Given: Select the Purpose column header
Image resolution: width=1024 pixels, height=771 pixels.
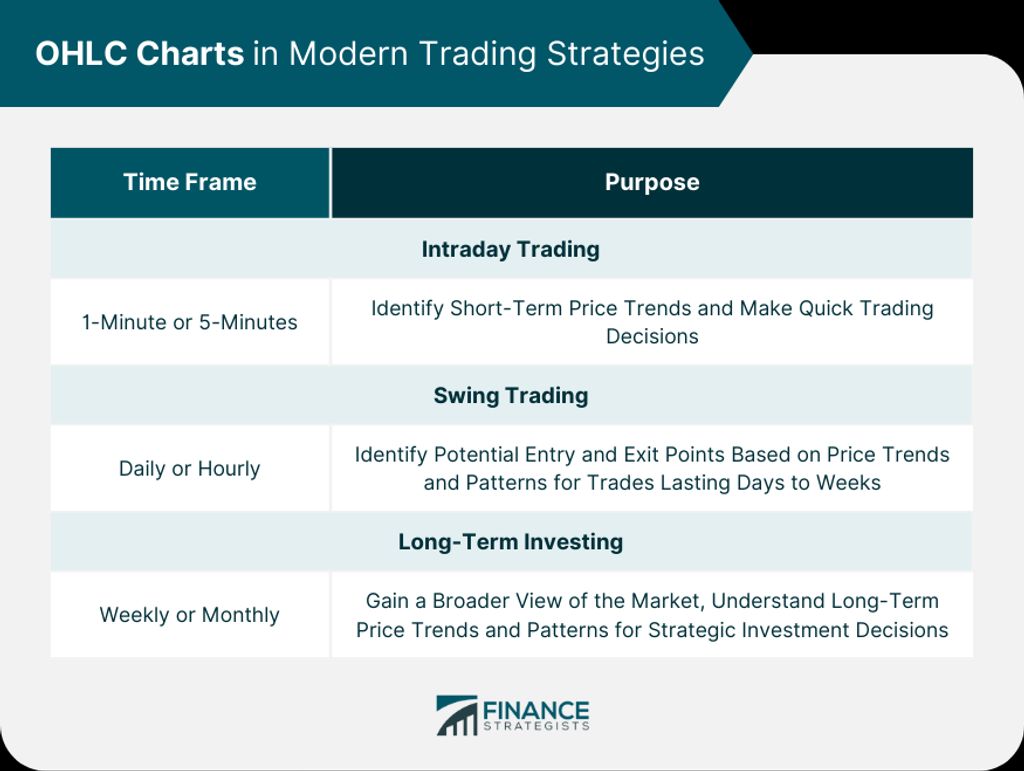Looking at the screenshot, I should 652,182.
